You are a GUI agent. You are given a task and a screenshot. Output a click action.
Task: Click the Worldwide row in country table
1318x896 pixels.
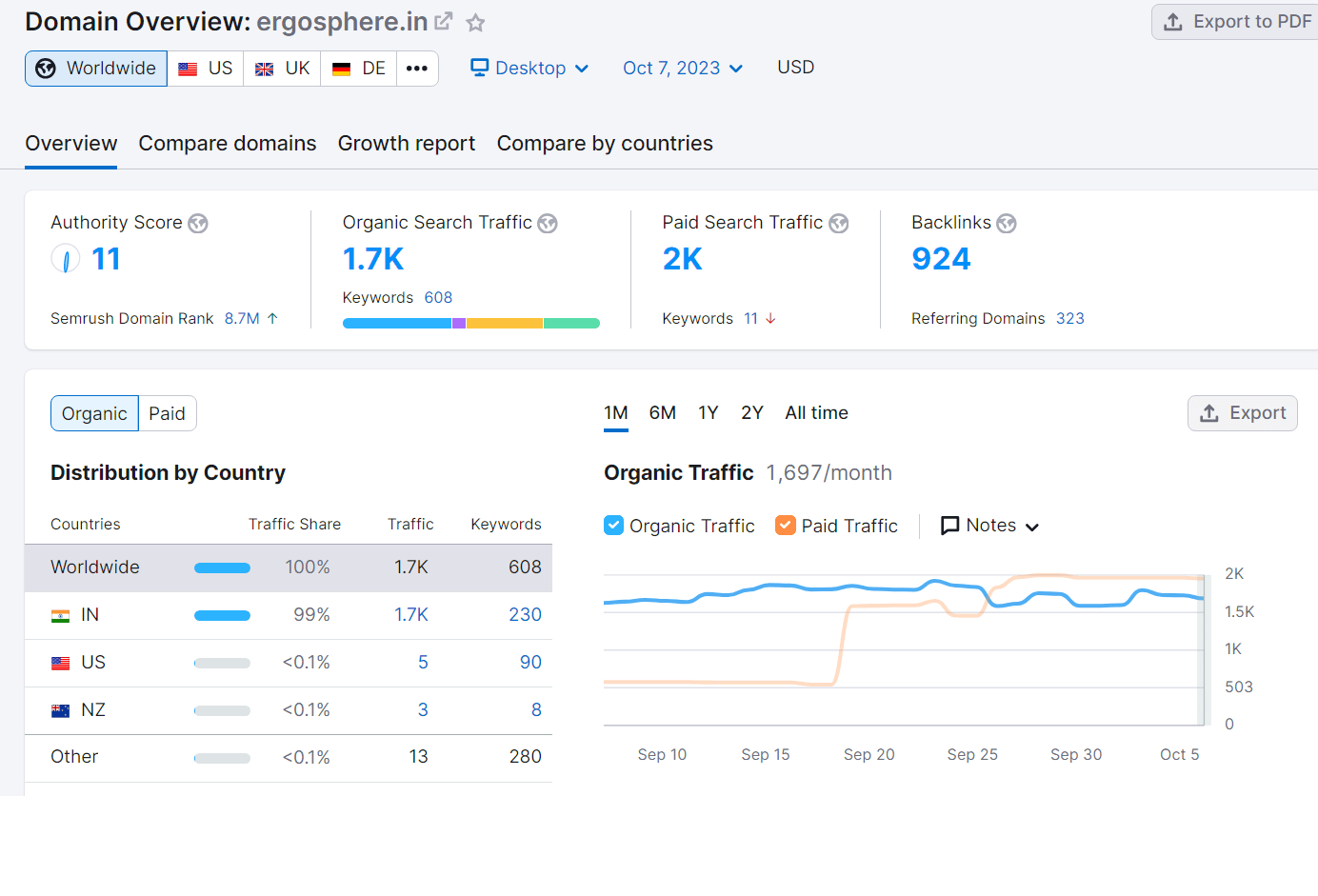click(x=289, y=567)
